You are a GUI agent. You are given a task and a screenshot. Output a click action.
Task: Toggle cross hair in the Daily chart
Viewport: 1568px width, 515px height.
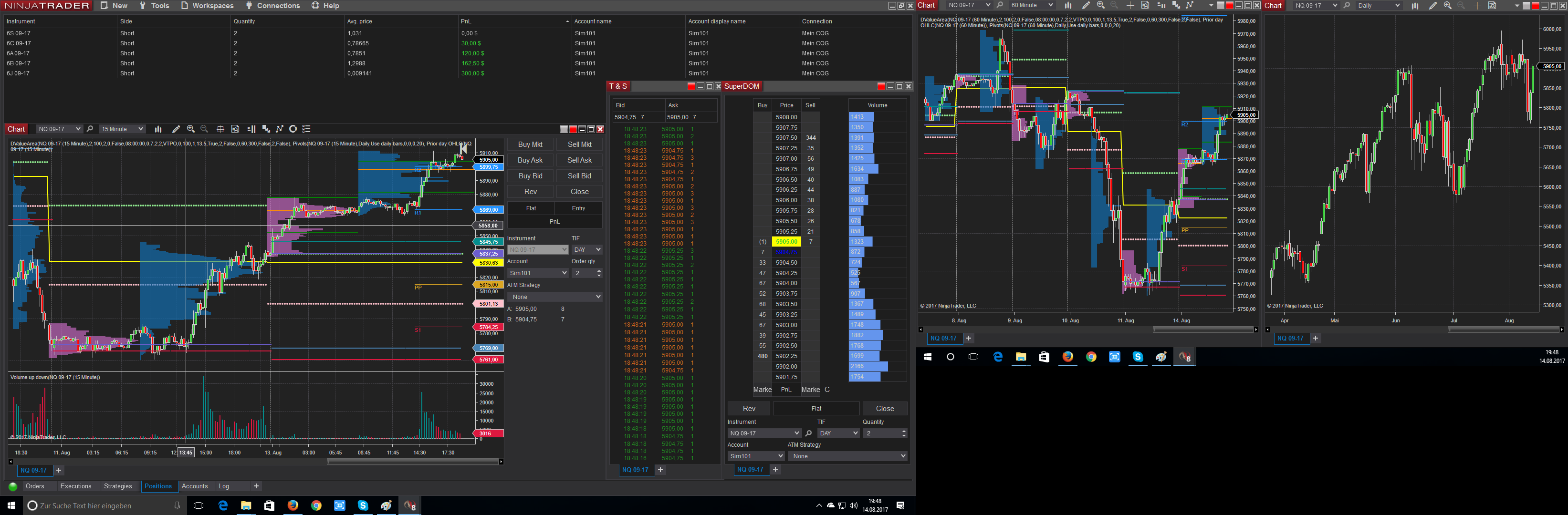pos(1477,5)
